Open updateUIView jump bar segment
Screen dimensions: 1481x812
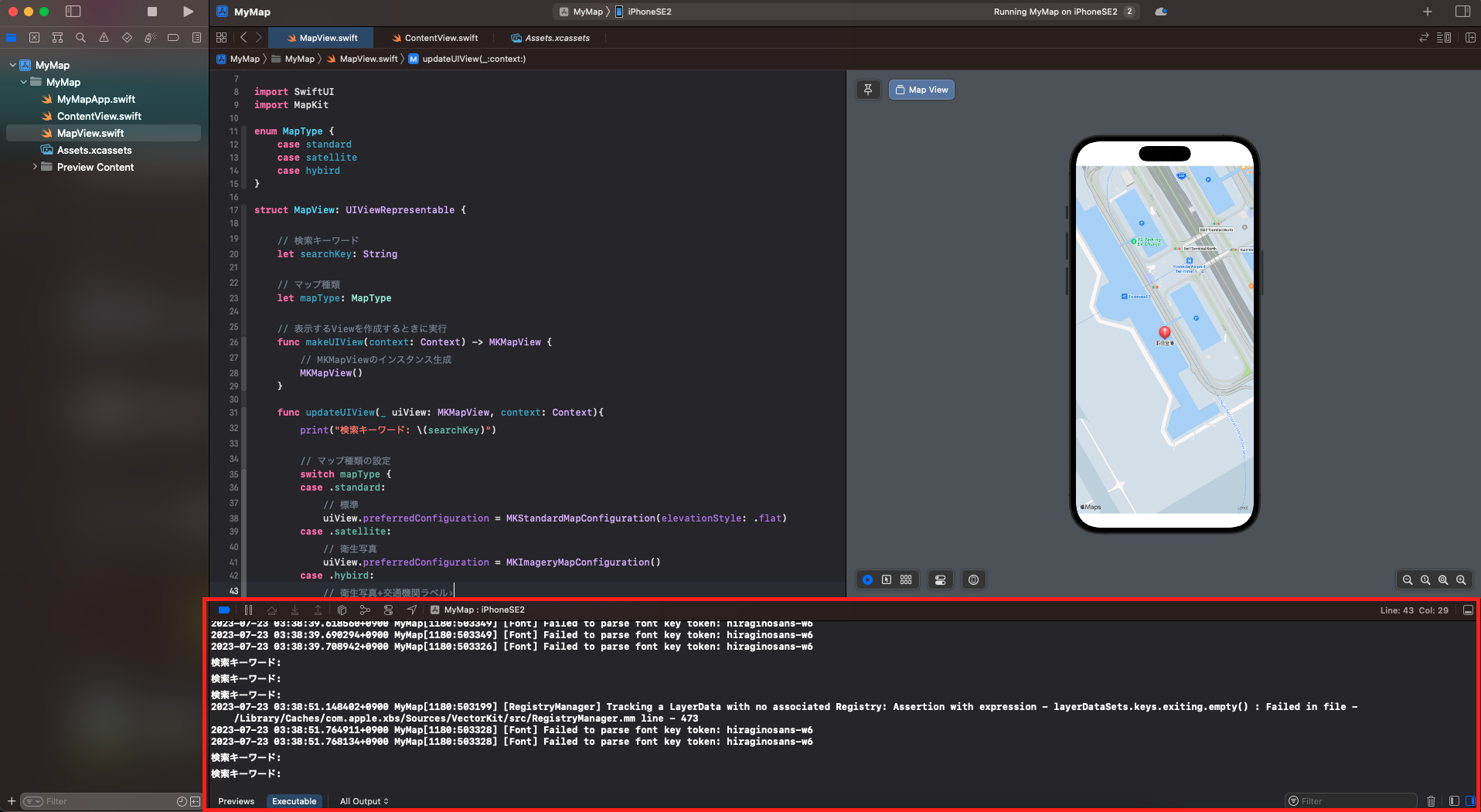click(x=467, y=59)
